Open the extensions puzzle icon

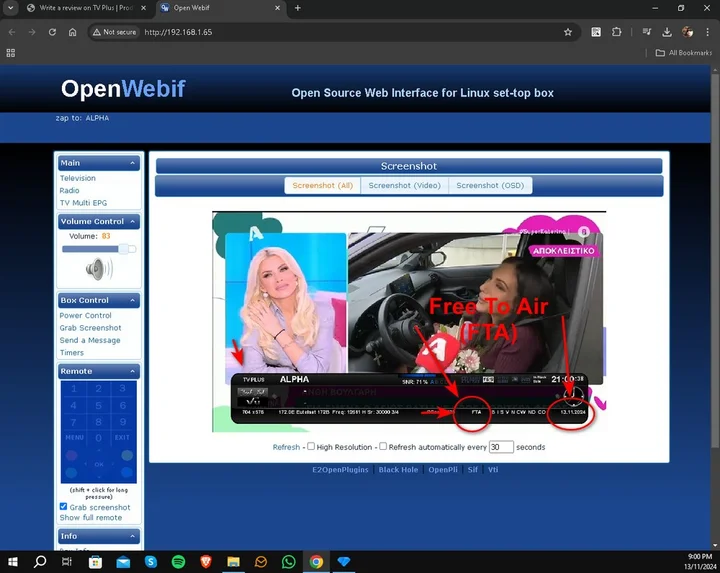(617, 32)
